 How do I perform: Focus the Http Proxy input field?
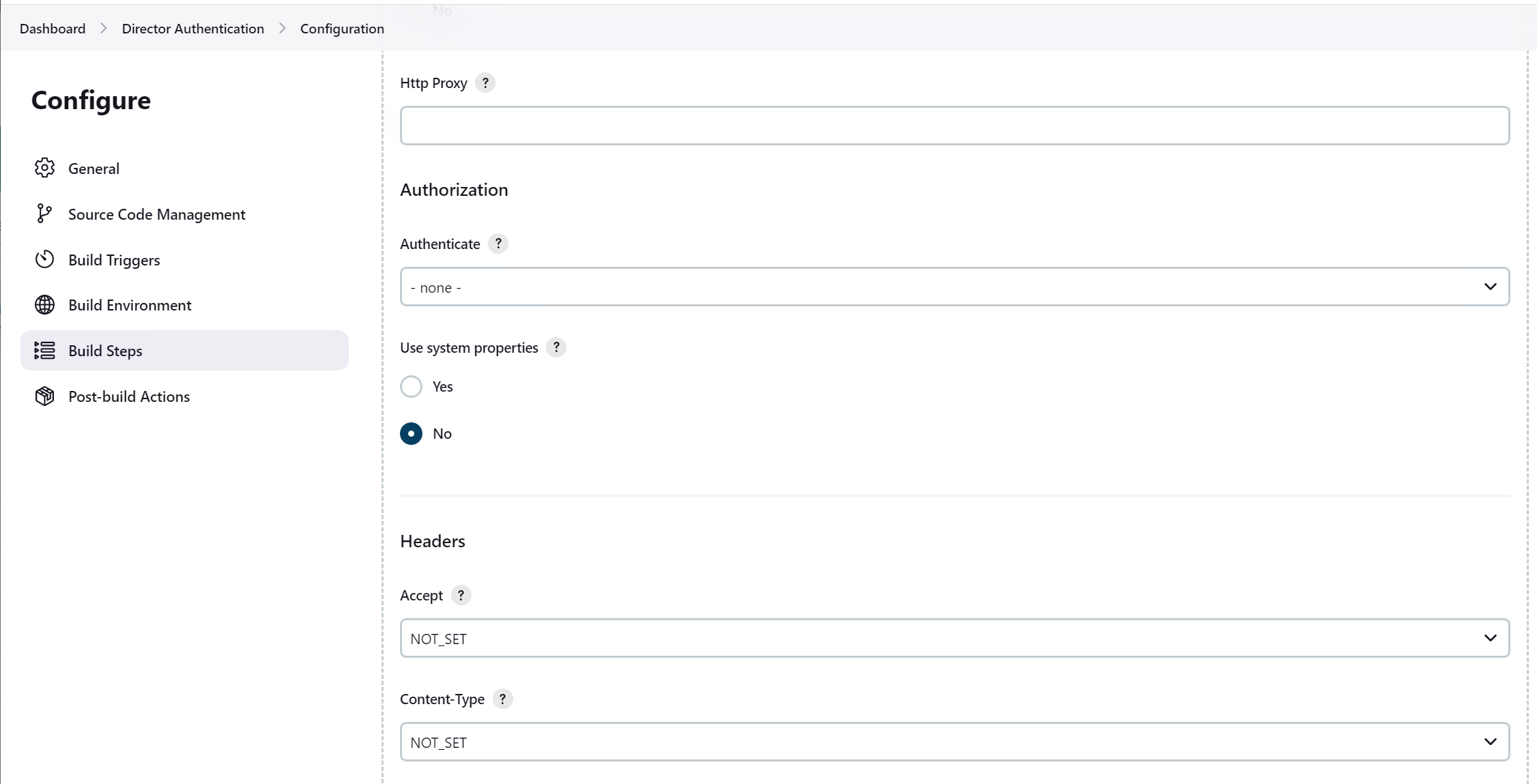coord(955,126)
